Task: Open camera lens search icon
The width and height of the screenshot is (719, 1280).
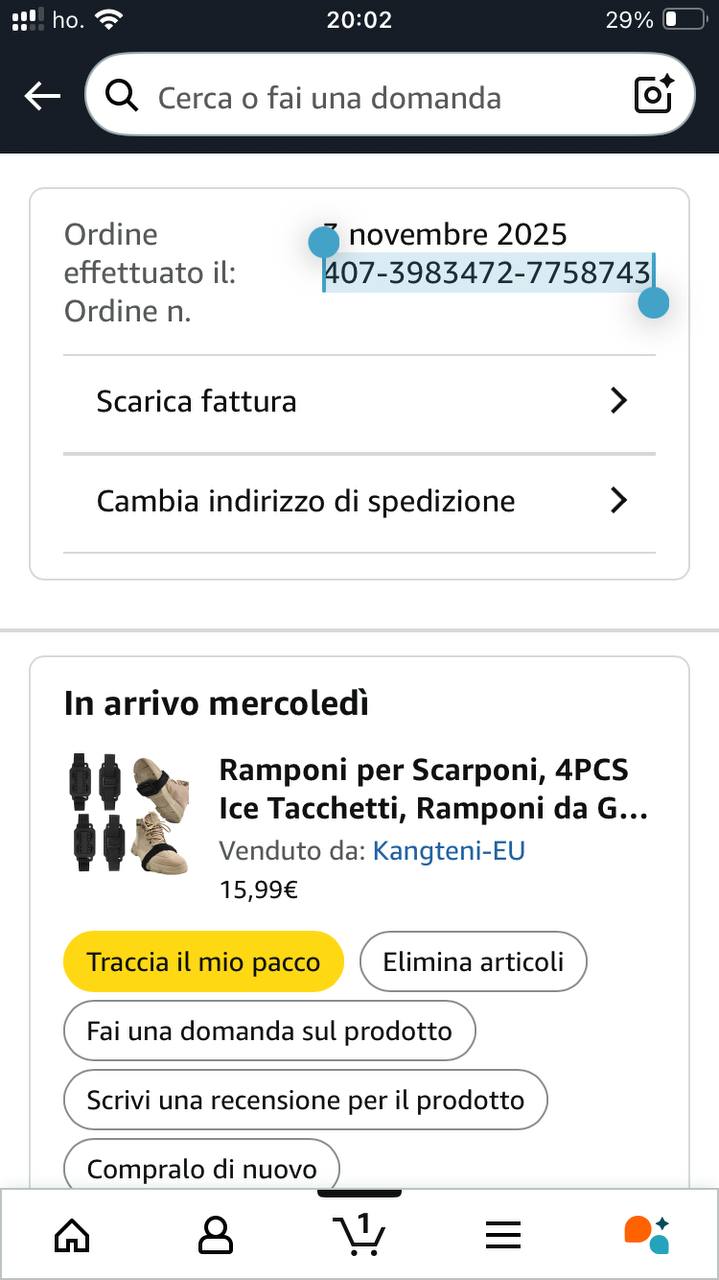Action: point(654,96)
